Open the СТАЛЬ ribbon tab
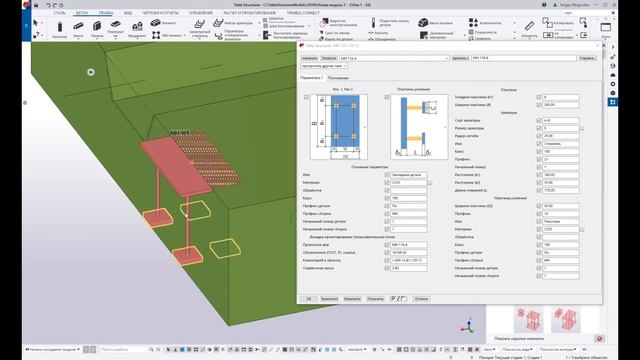Screen dimensions: 640x360 59,13
